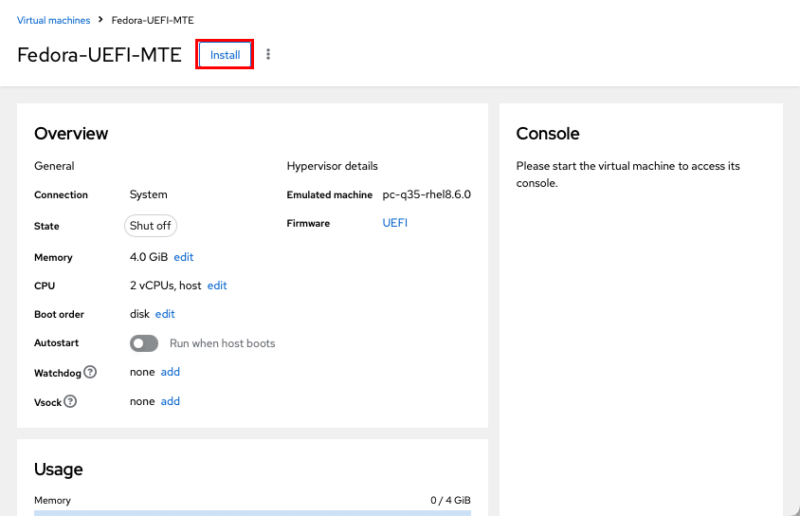Click the Shut off state label

click(x=151, y=226)
